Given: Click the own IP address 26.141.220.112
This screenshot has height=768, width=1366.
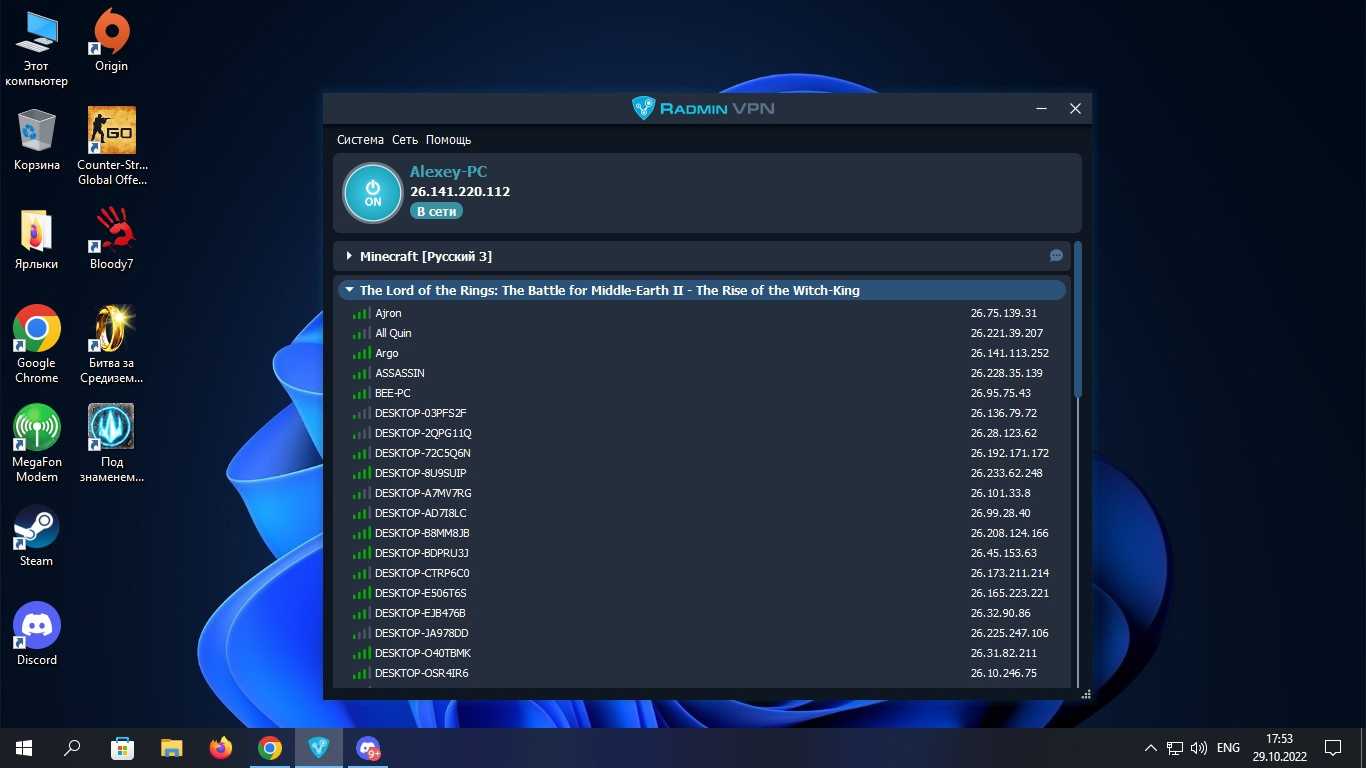Looking at the screenshot, I should 460,191.
